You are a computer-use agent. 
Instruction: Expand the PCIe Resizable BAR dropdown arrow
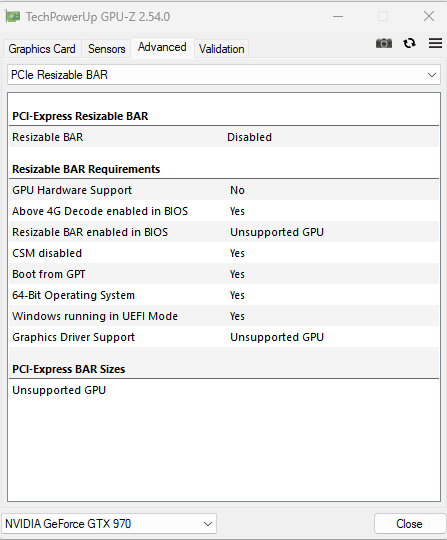tap(432, 75)
